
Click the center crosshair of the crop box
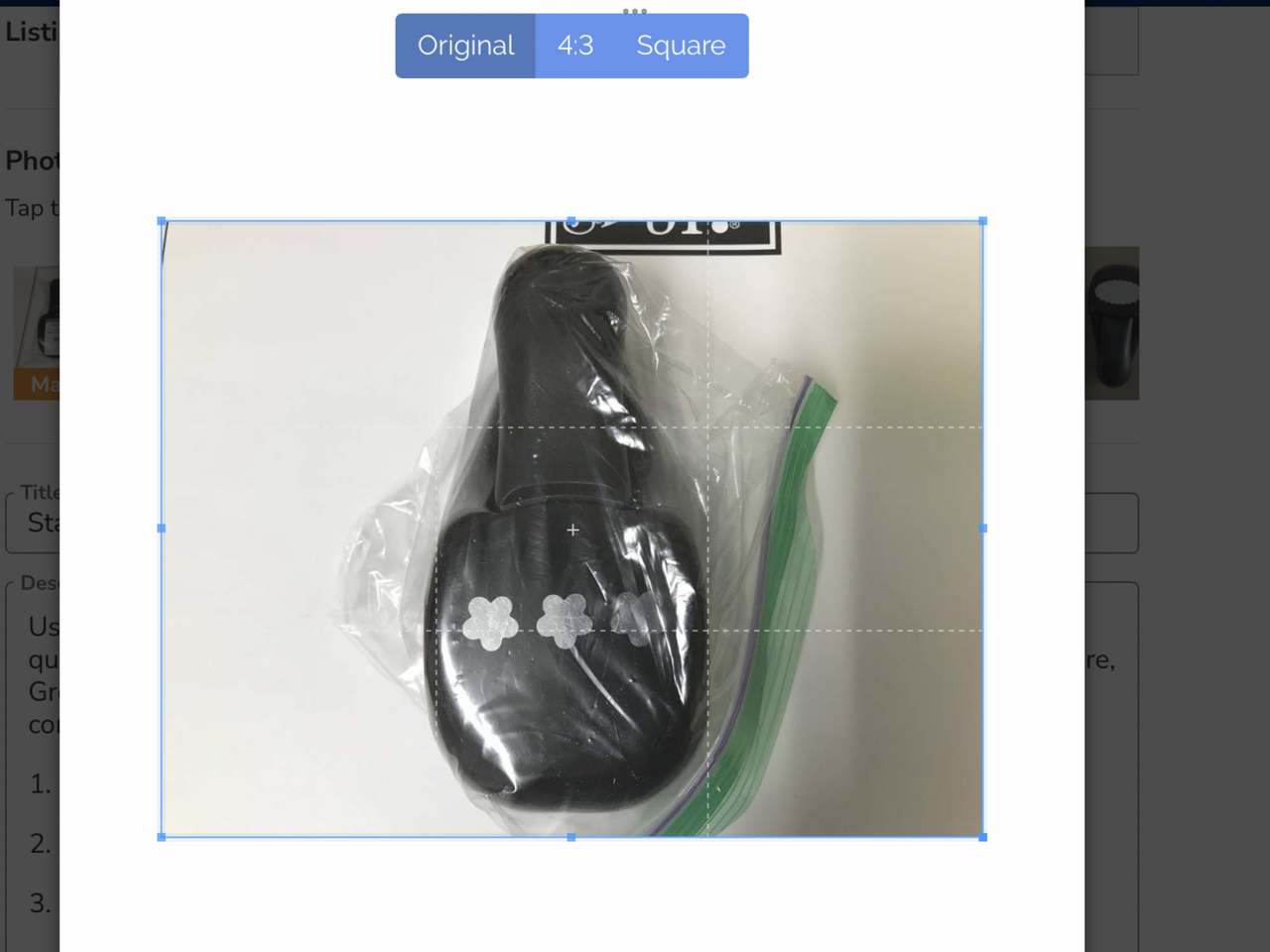[572, 531]
